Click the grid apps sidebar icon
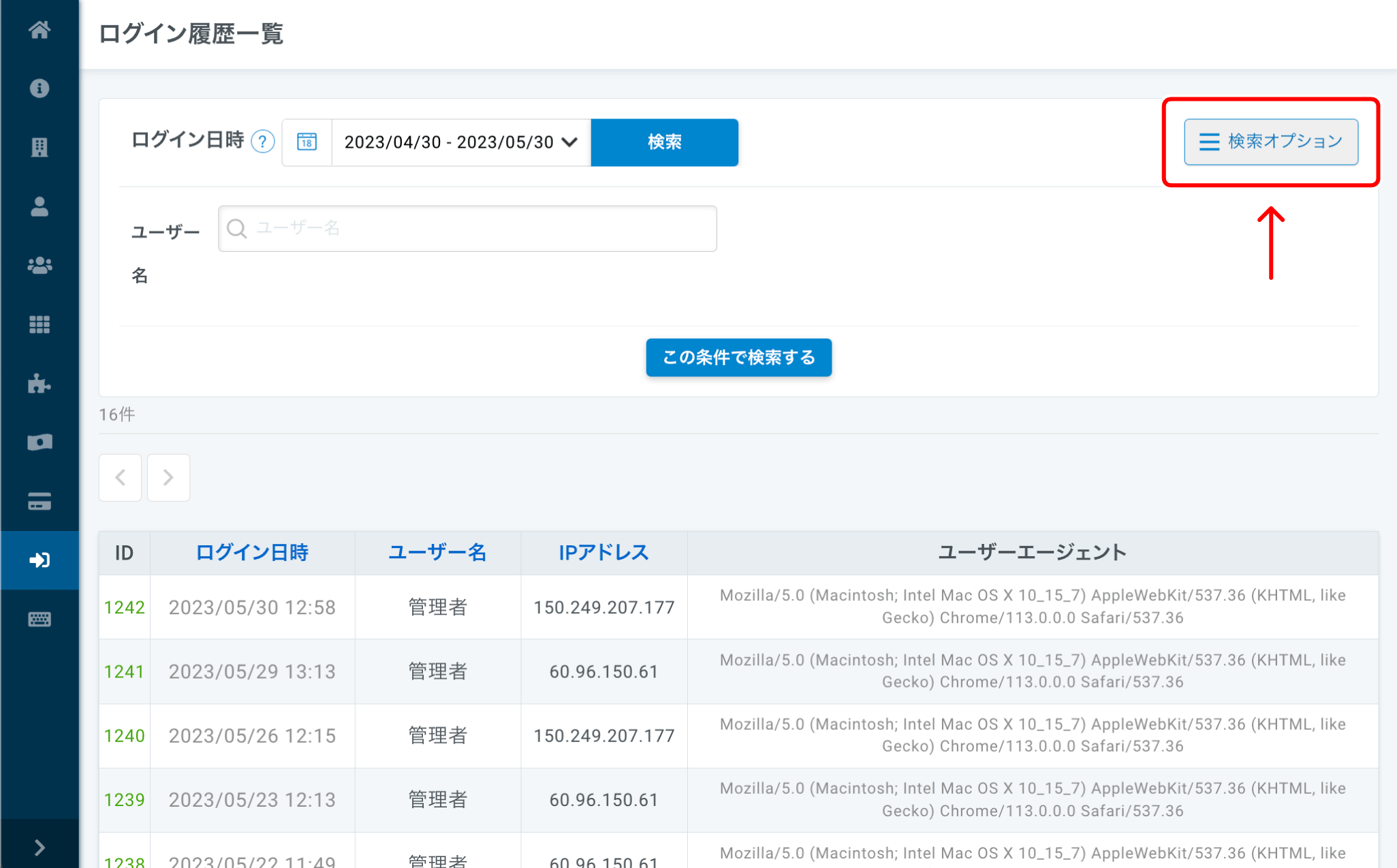1397x868 pixels. pos(40,325)
